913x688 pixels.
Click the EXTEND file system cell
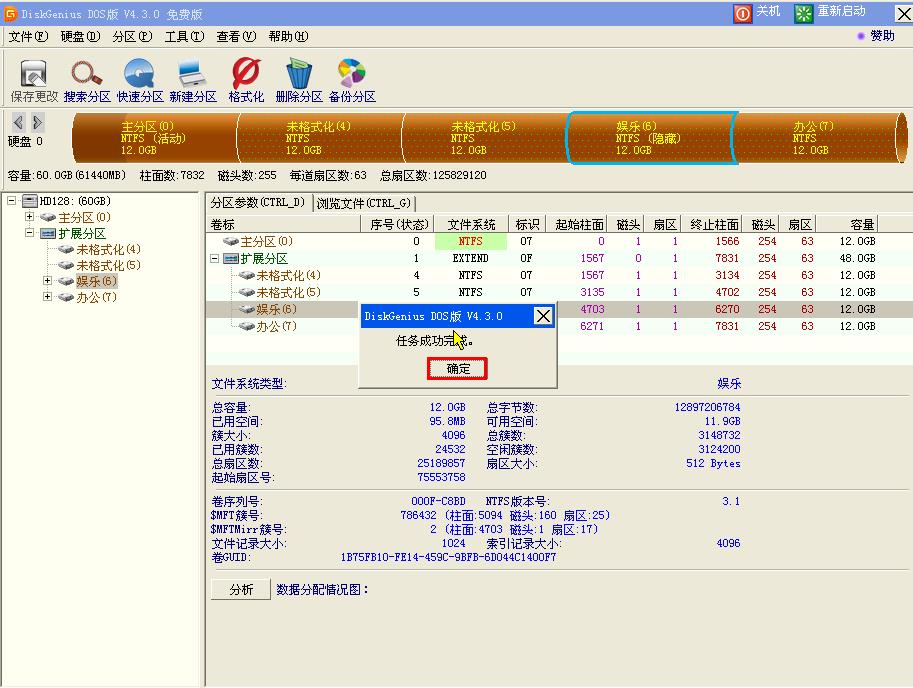470,258
